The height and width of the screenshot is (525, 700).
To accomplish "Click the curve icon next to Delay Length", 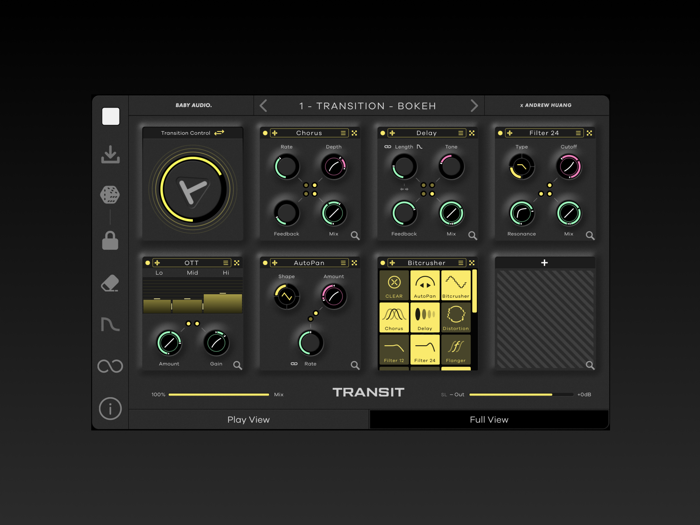I will click(x=420, y=146).
